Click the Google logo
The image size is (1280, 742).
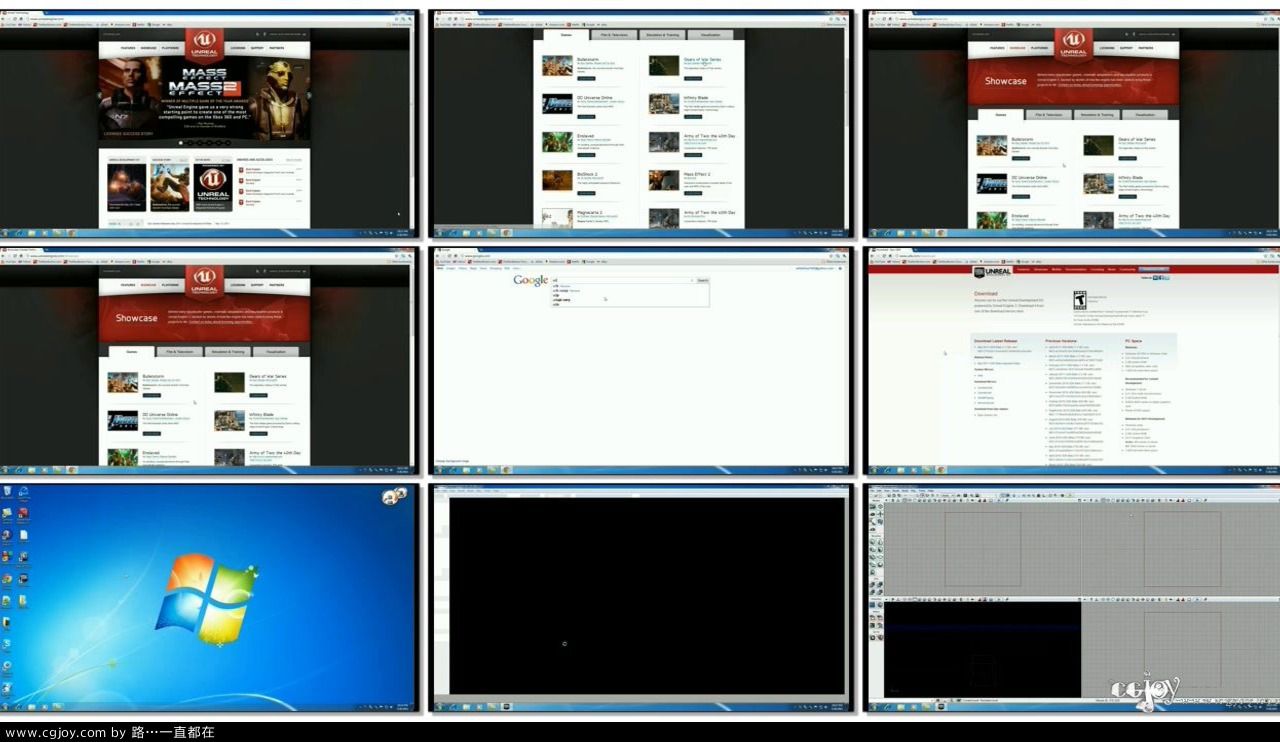[x=530, y=280]
